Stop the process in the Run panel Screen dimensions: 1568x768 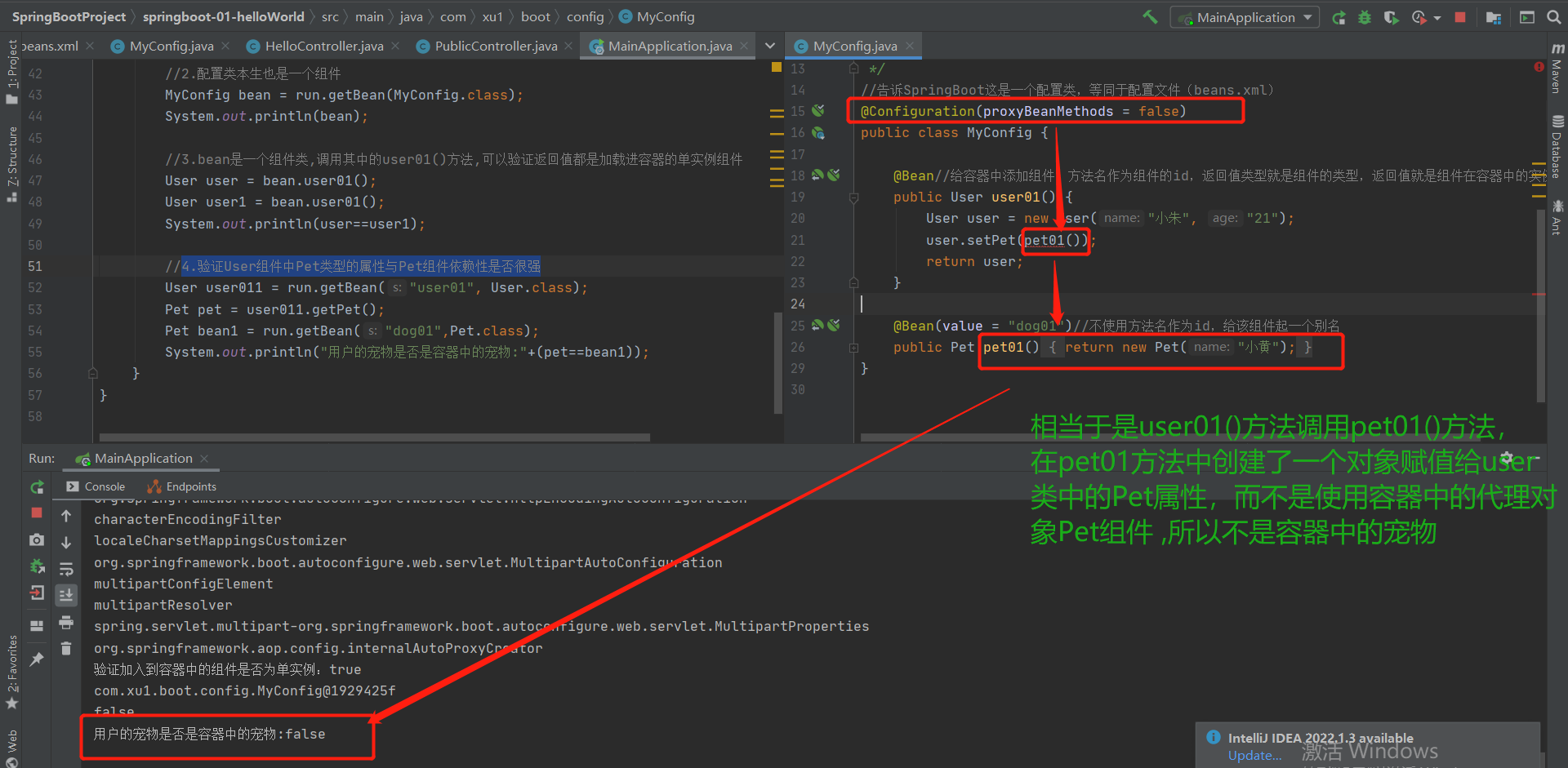[x=37, y=513]
